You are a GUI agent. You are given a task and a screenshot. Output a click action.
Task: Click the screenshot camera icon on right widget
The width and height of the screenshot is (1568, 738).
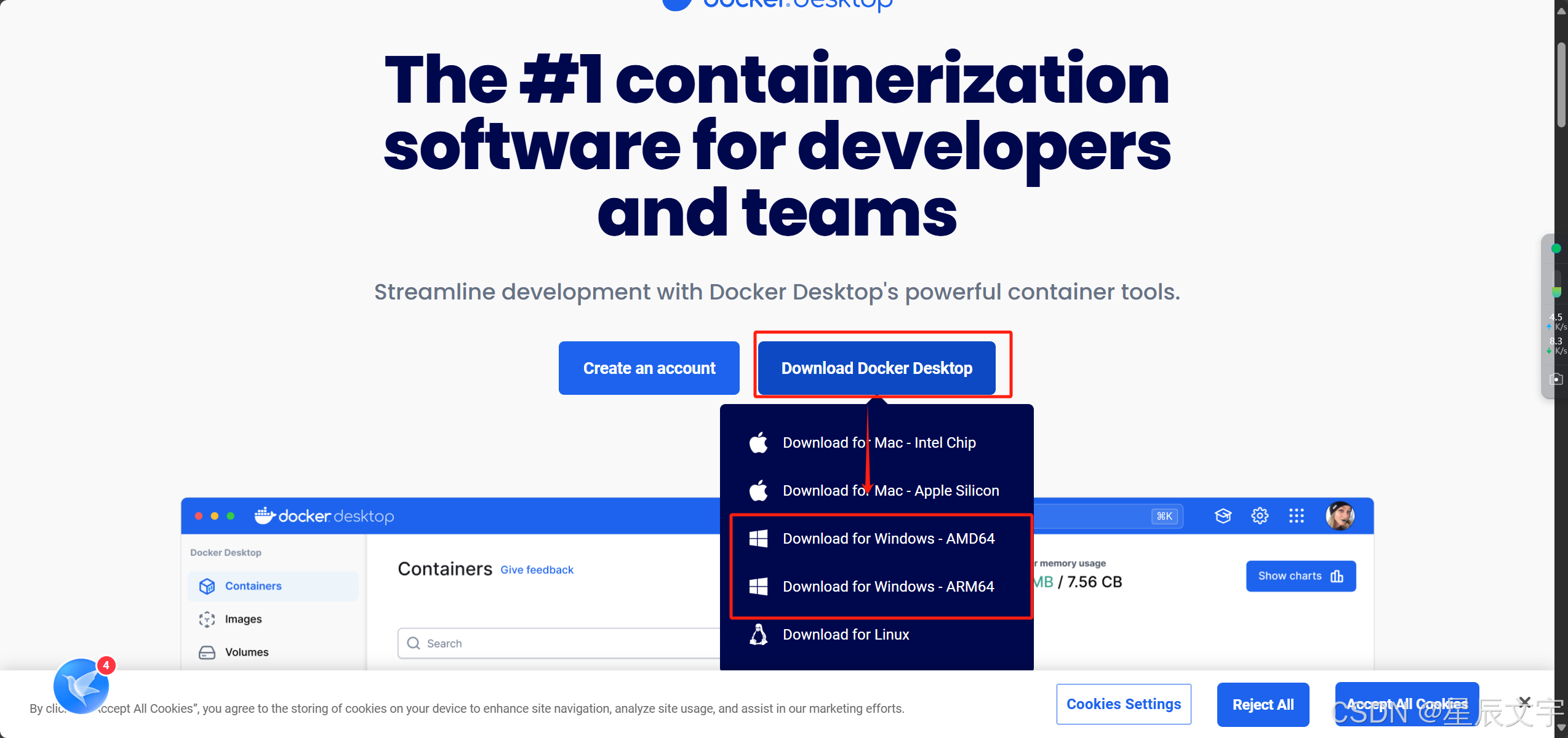click(x=1556, y=379)
